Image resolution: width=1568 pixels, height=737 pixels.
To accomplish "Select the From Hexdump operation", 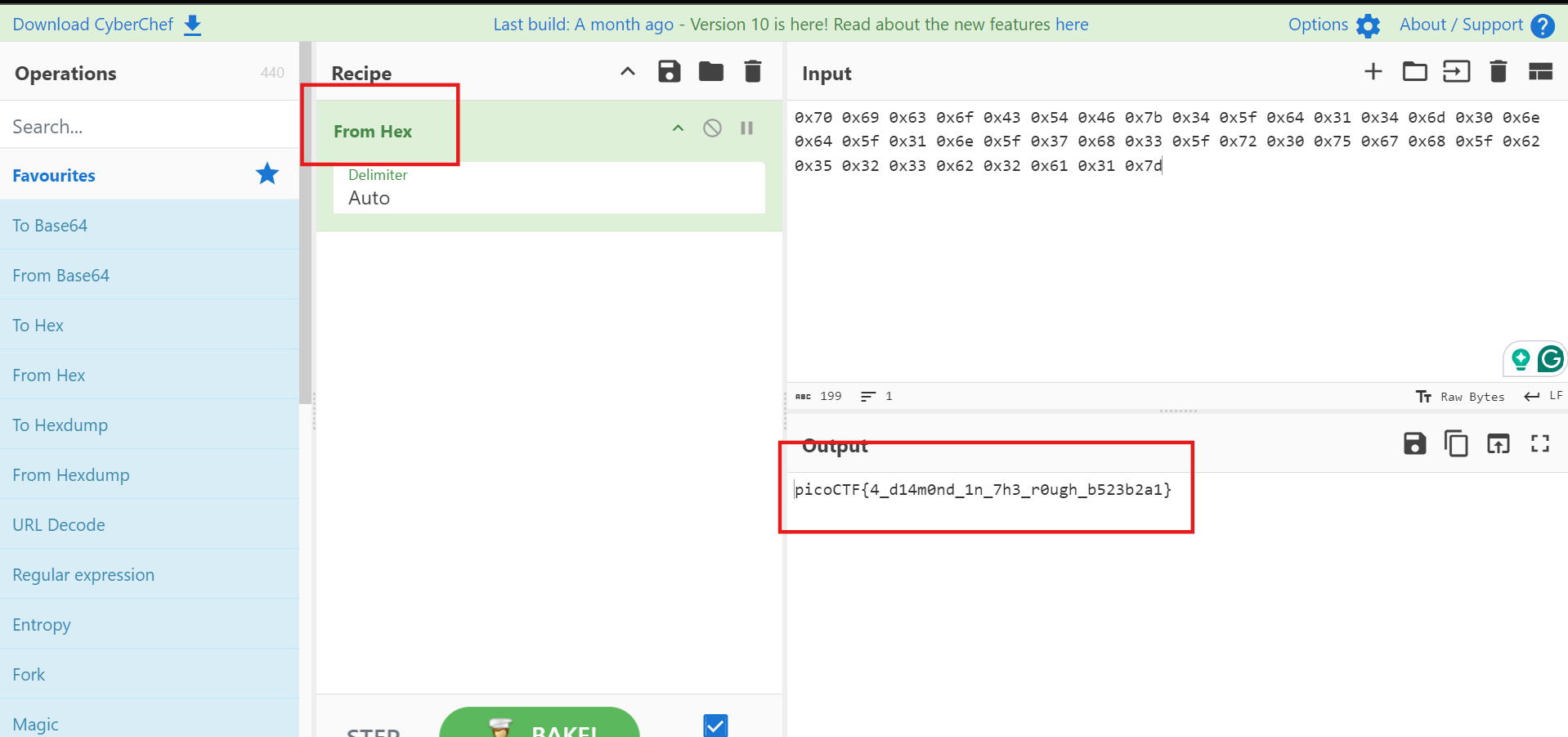I will [150, 474].
